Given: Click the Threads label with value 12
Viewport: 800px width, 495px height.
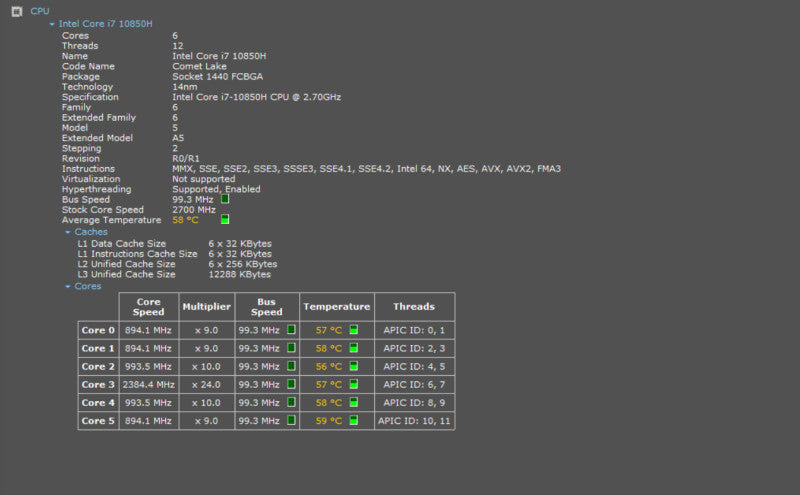Looking at the screenshot, I should (80, 46).
